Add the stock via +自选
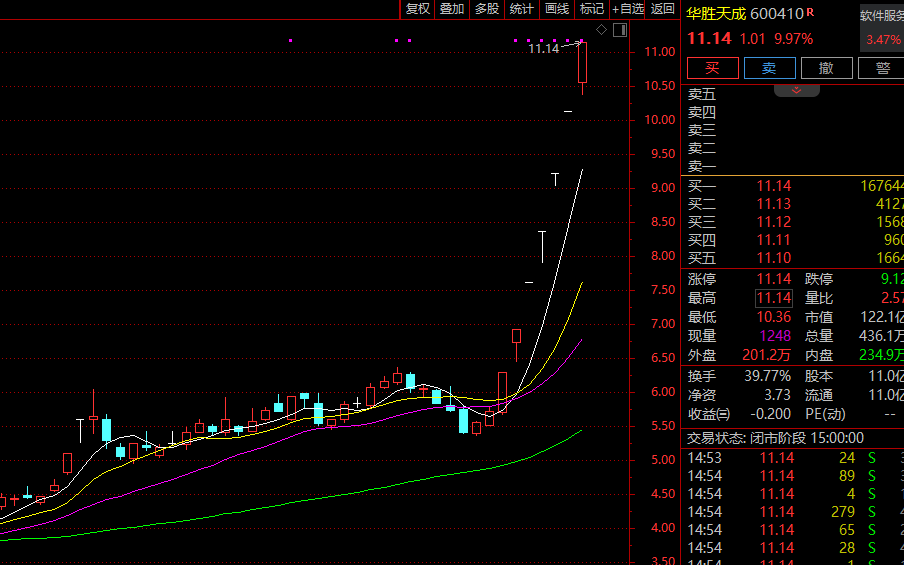Screen dimensions: 904x565 pyautogui.click(x=628, y=9)
